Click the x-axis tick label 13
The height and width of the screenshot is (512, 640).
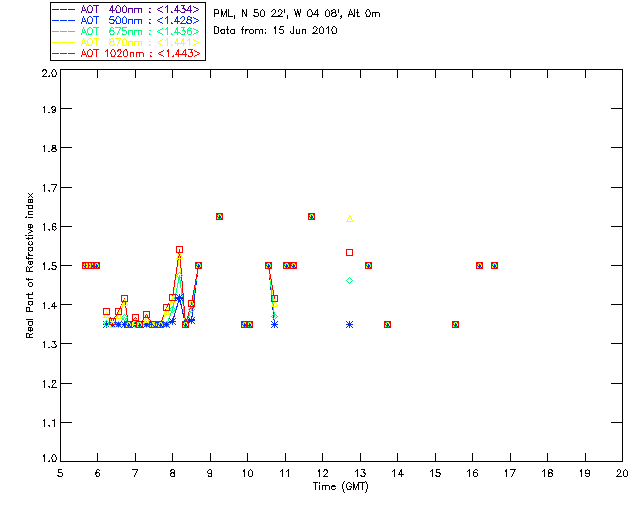click(x=360, y=473)
